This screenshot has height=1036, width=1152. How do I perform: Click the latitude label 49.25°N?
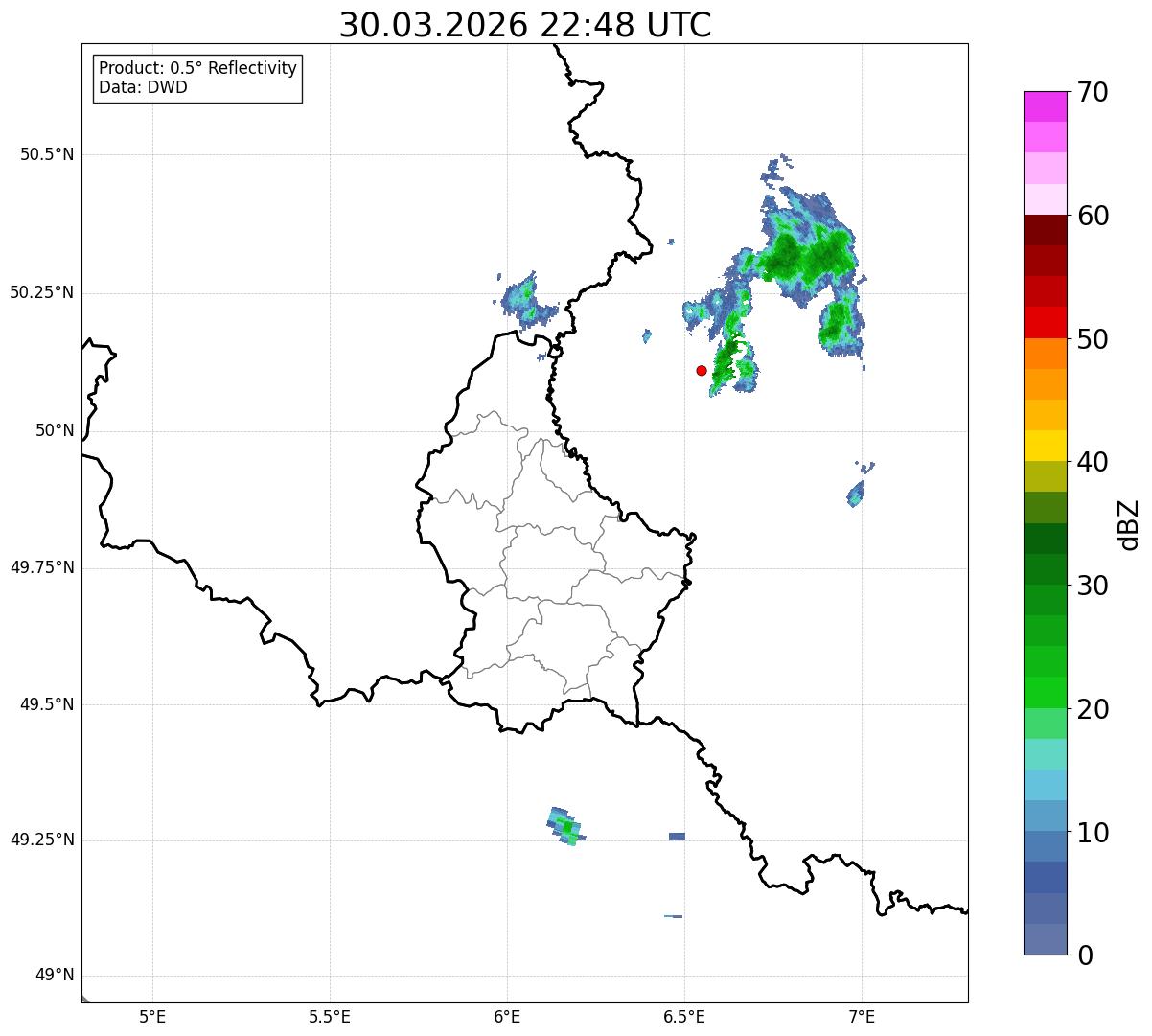coord(41,840)
